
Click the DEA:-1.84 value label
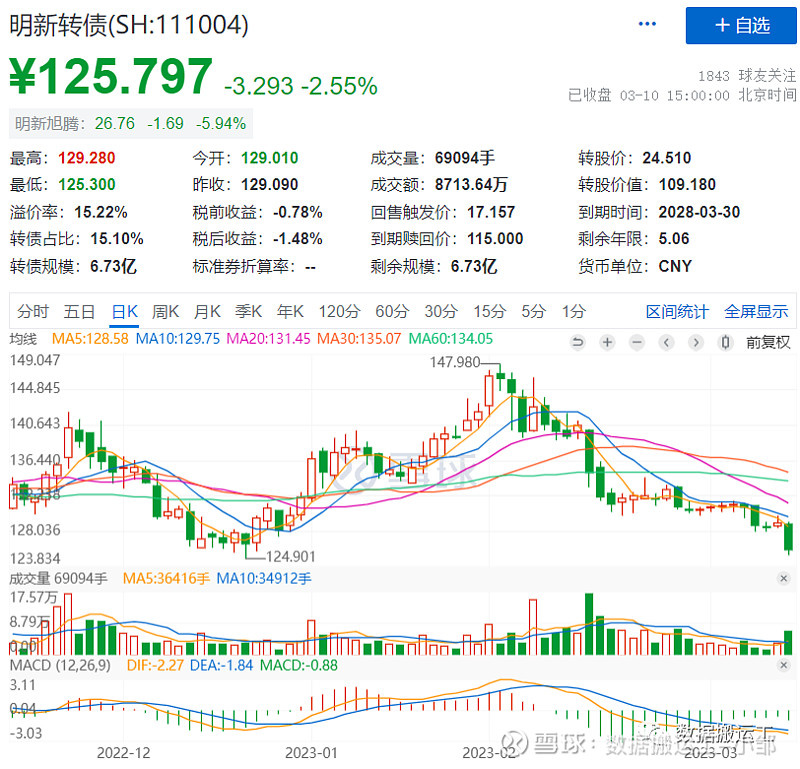[221, 665]
